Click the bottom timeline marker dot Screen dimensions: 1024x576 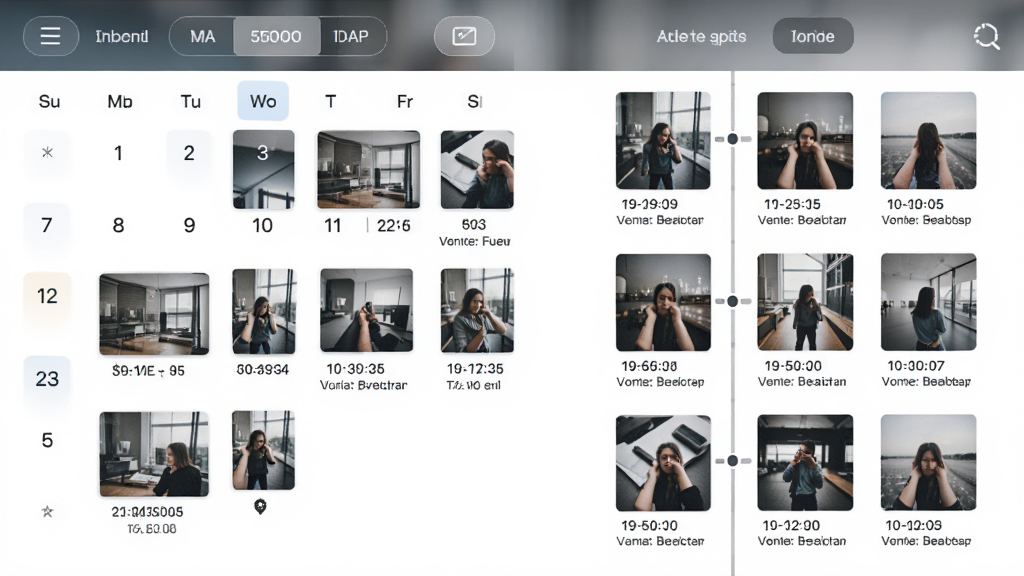pos(733,460)
